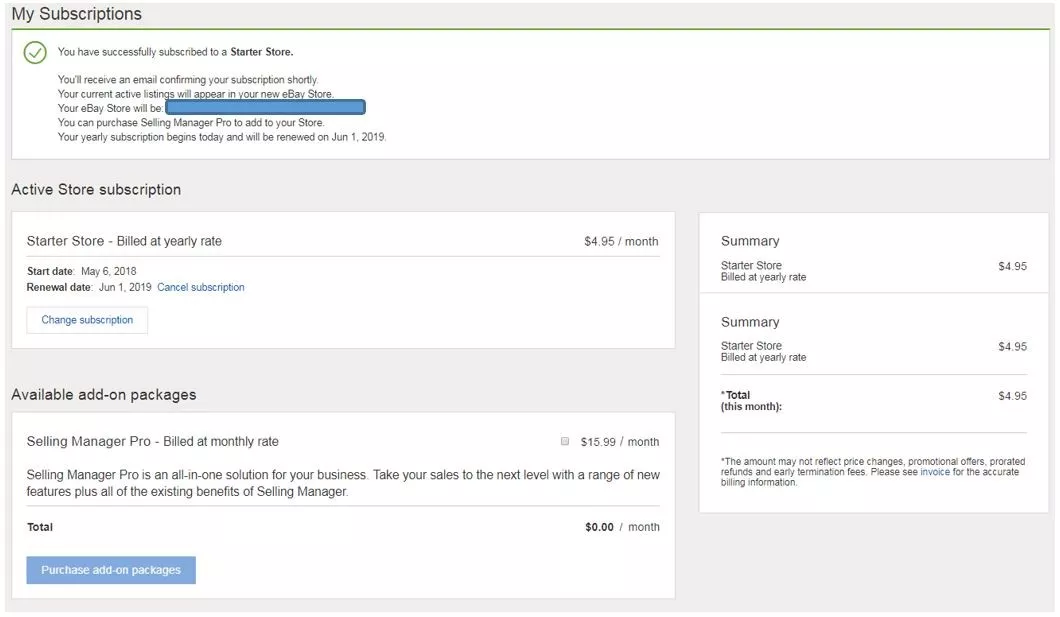Viewport: 1060px width, 617px height.
Task: Click the Cancel subscription link
Action: 200,287
